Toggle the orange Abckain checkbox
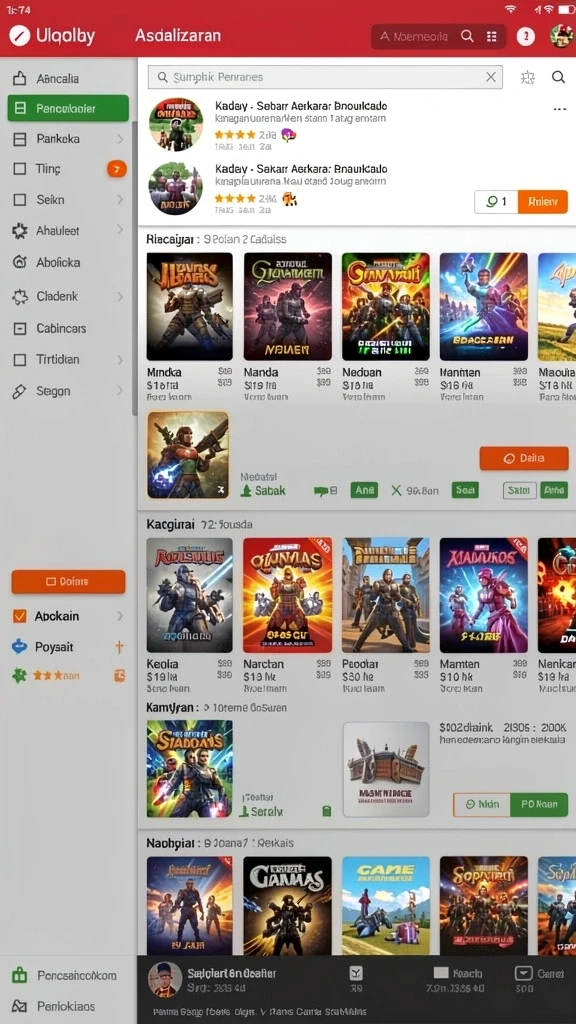The image size is (576, 1024). point(20,616)
